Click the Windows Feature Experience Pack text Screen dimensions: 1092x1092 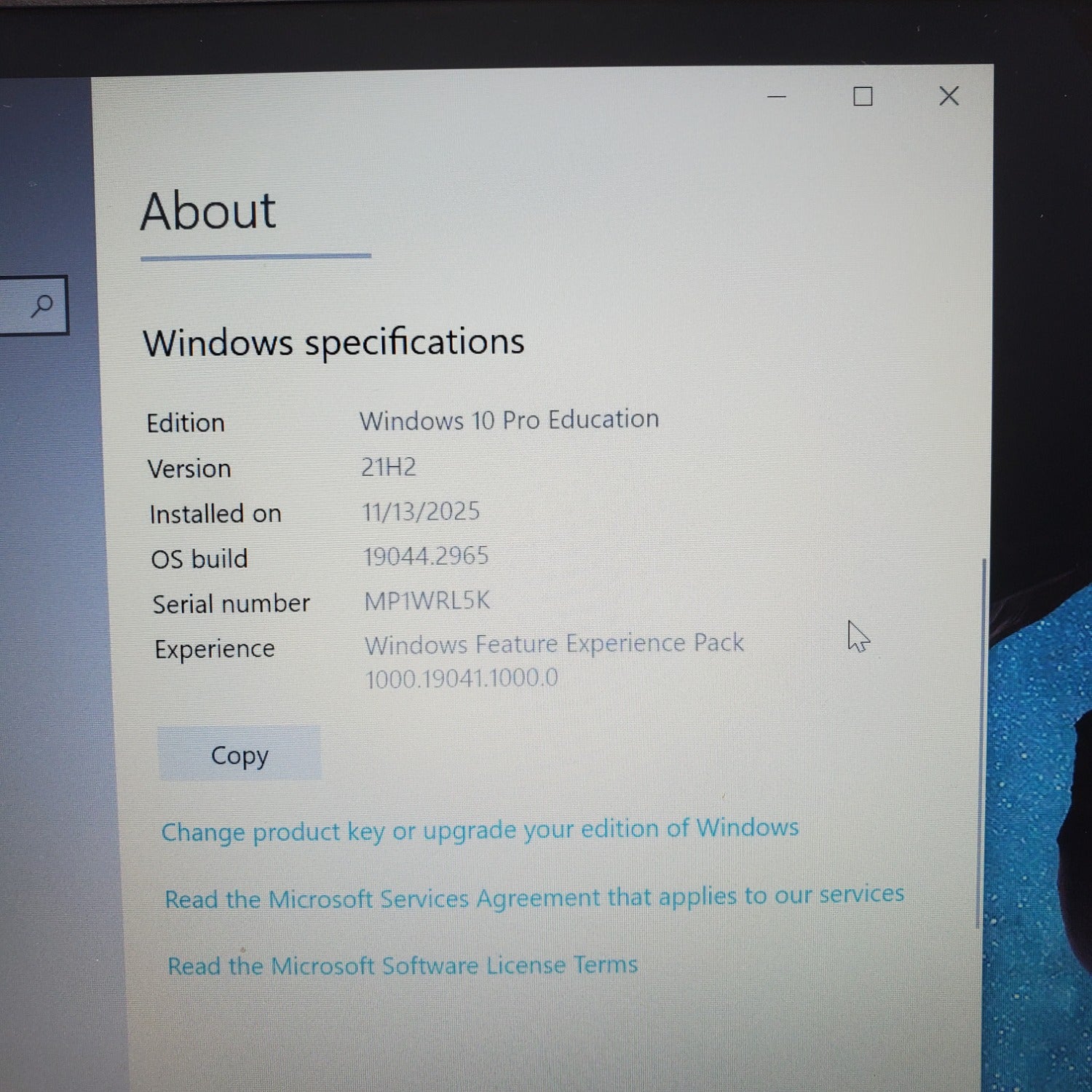point(554,644)
